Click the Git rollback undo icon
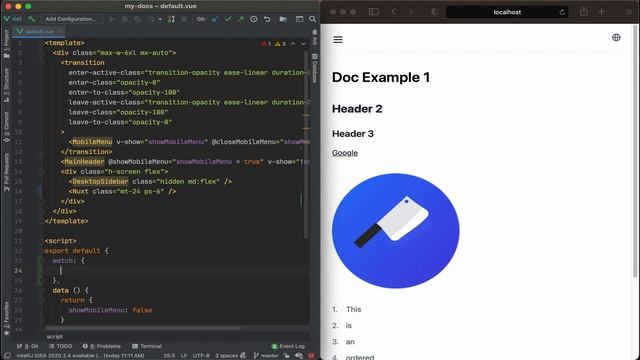This screenshot has width=640, height=360. [267, 19]
